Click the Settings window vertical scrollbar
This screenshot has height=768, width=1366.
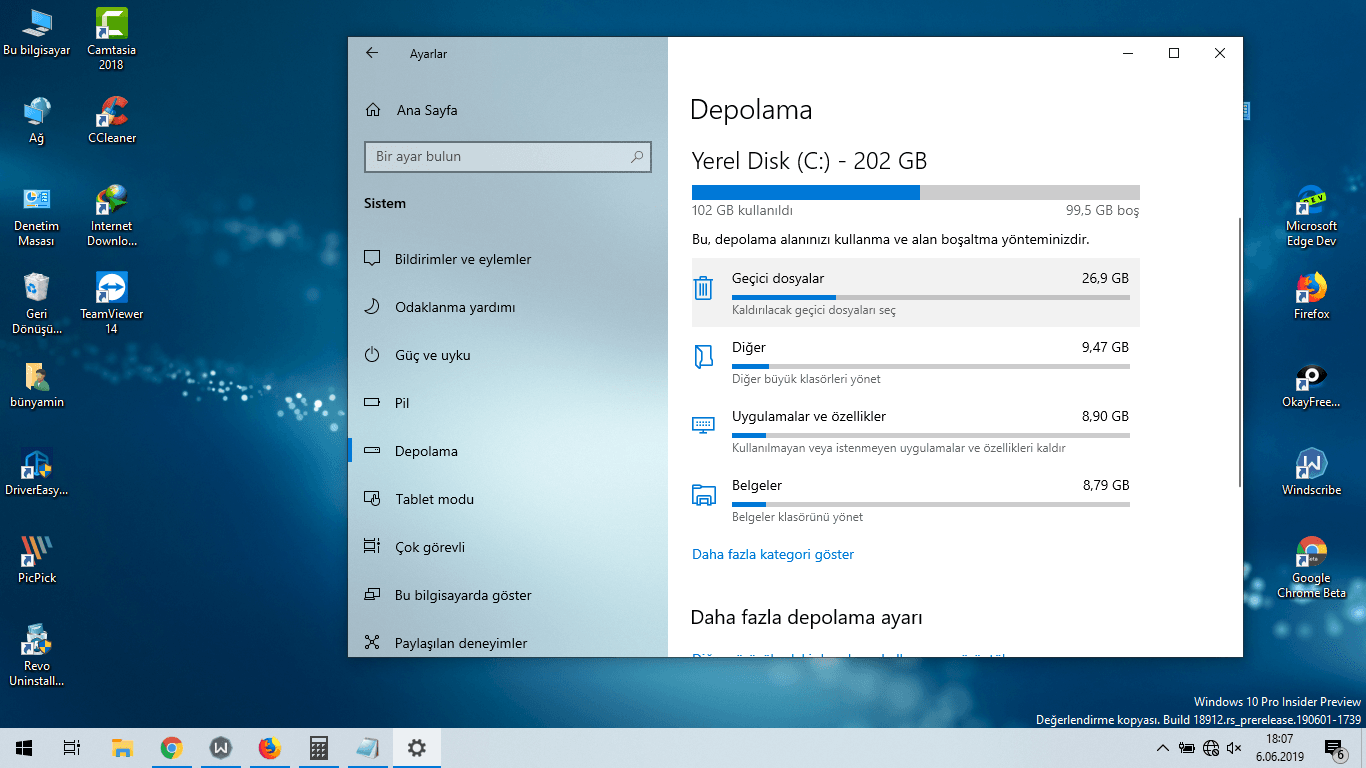tap(1241, 352)
